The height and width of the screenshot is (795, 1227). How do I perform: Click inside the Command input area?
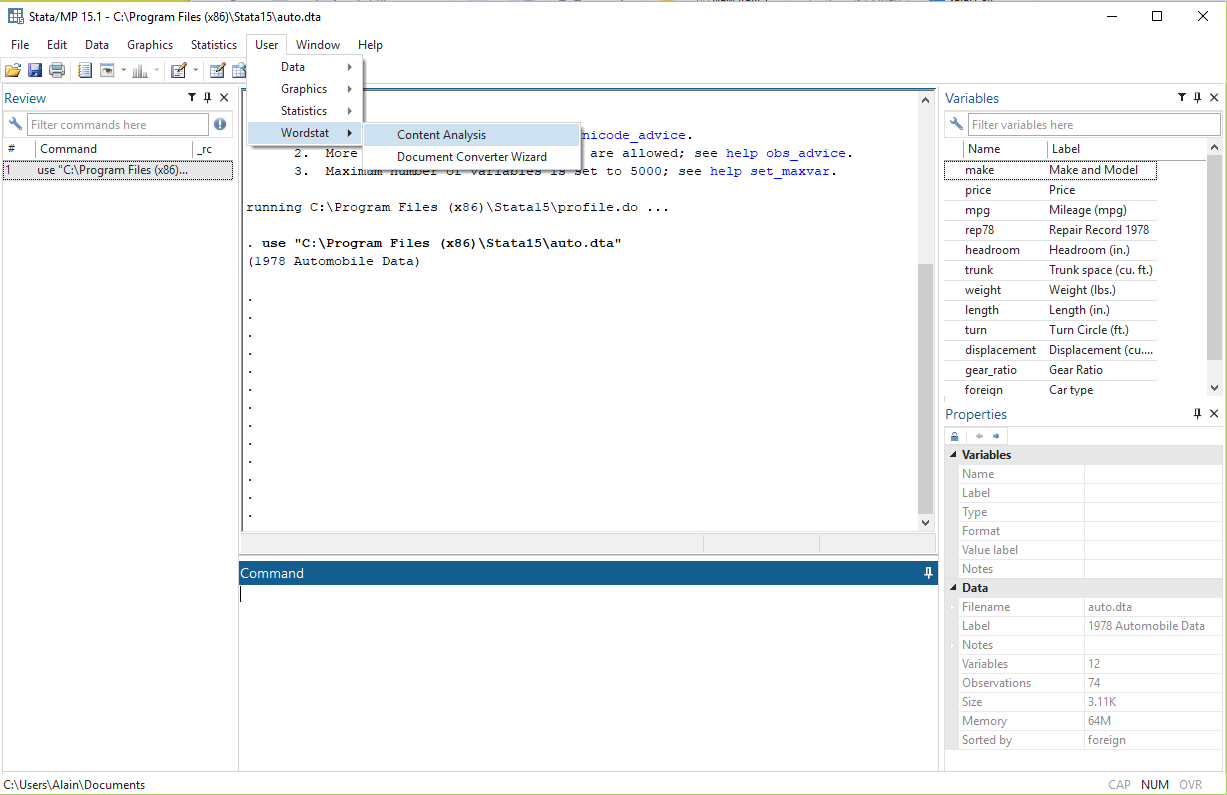tap(588, 676)
